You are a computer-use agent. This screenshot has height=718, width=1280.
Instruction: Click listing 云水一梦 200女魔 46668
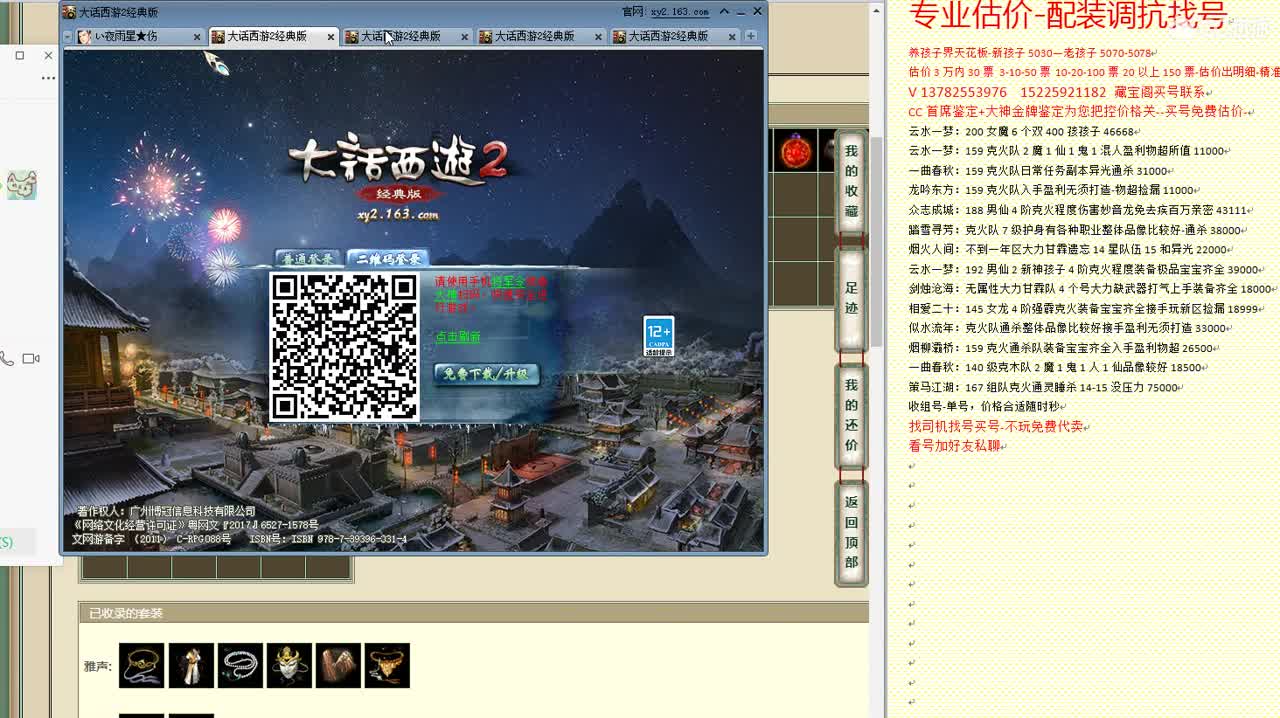click(1021, 131)
